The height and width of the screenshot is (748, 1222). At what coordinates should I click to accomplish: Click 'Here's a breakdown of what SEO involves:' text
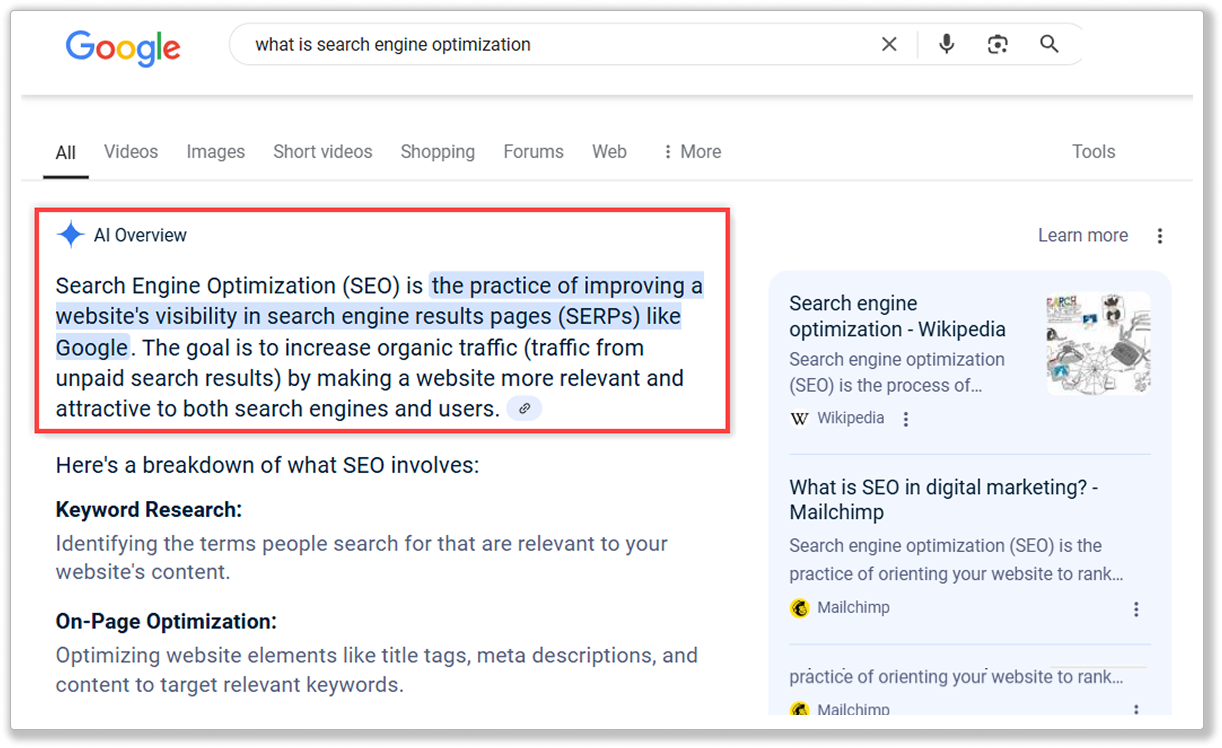[268, 466]
